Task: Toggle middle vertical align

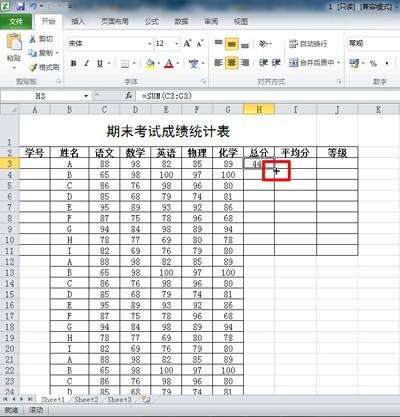Action: (232, 44)
